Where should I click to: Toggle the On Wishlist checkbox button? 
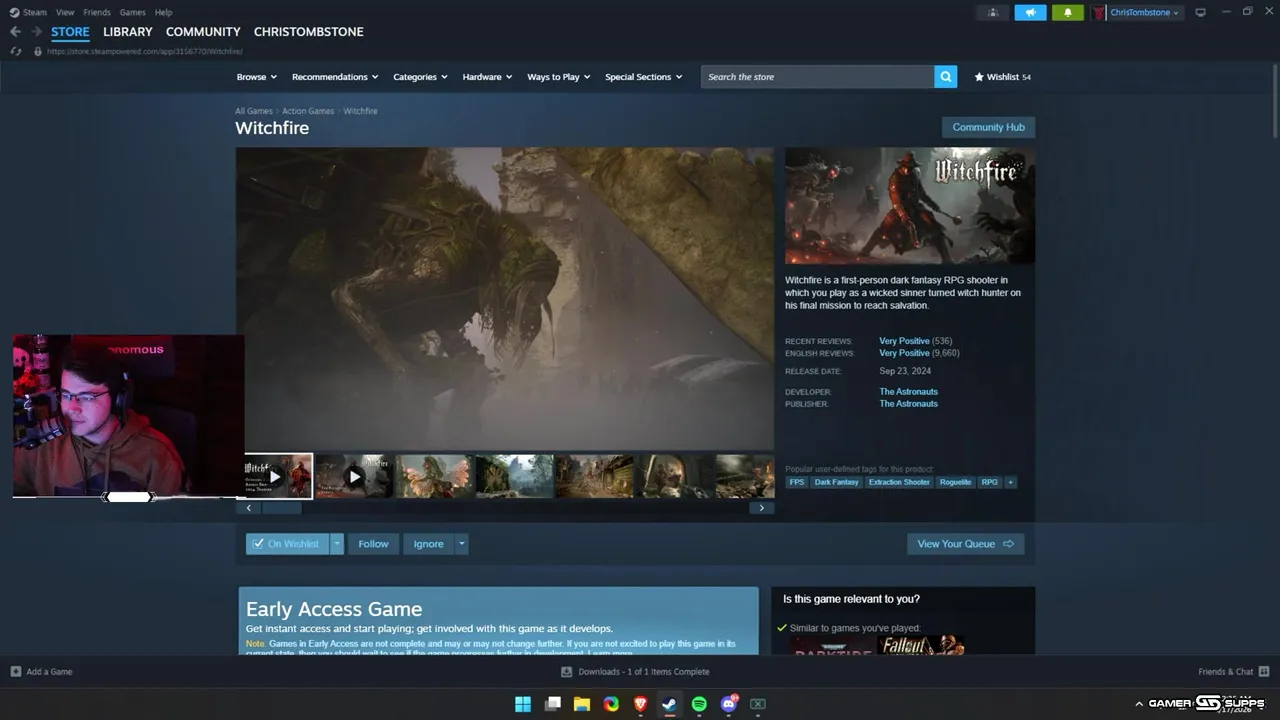(287, 544)
